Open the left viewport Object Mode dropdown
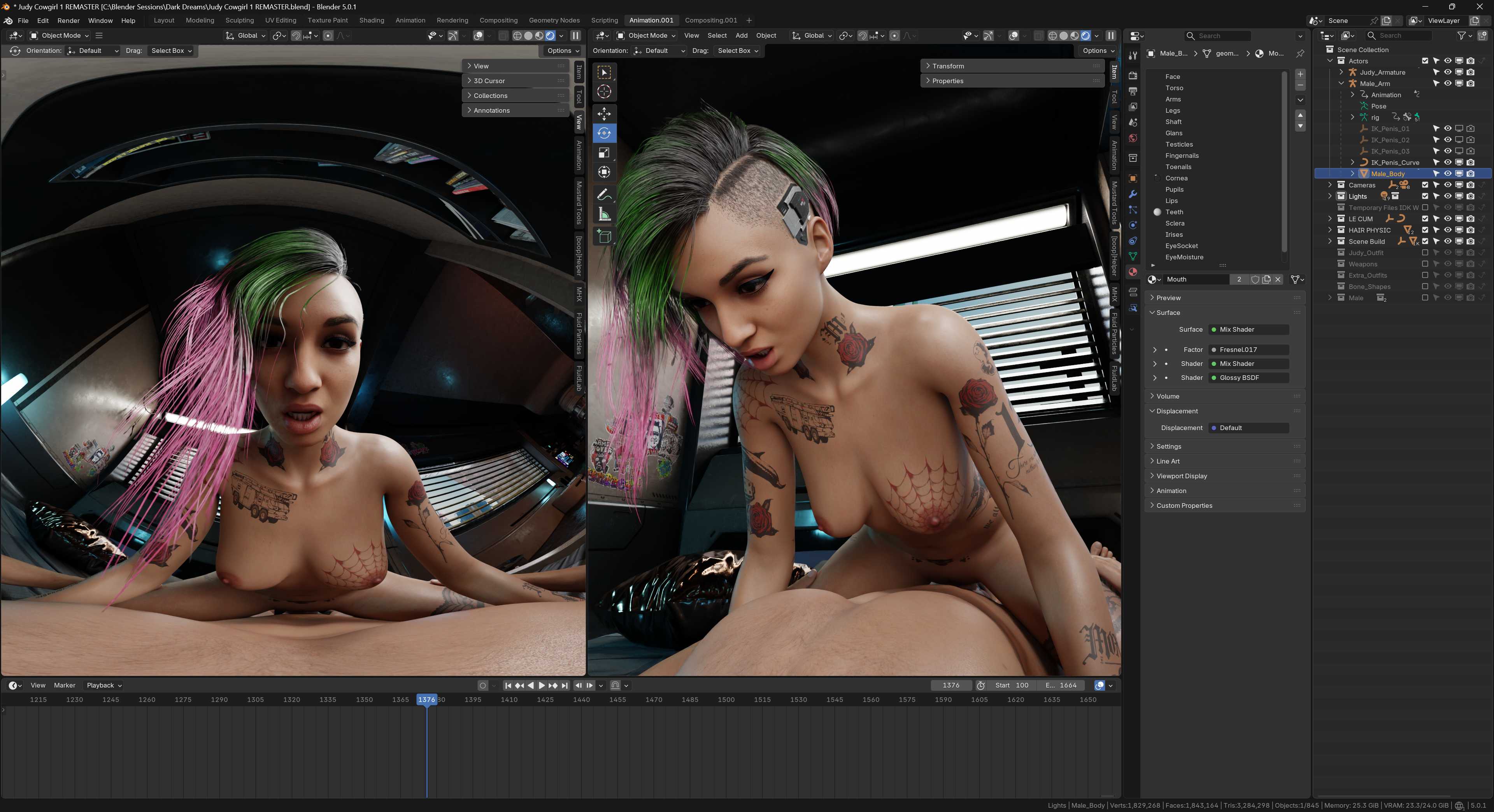The image size is (1494, 812). (59, 36)
